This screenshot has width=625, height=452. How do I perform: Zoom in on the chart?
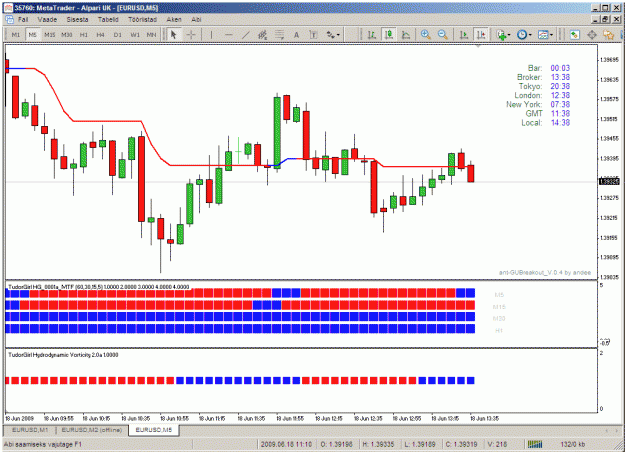coord(426,35)
